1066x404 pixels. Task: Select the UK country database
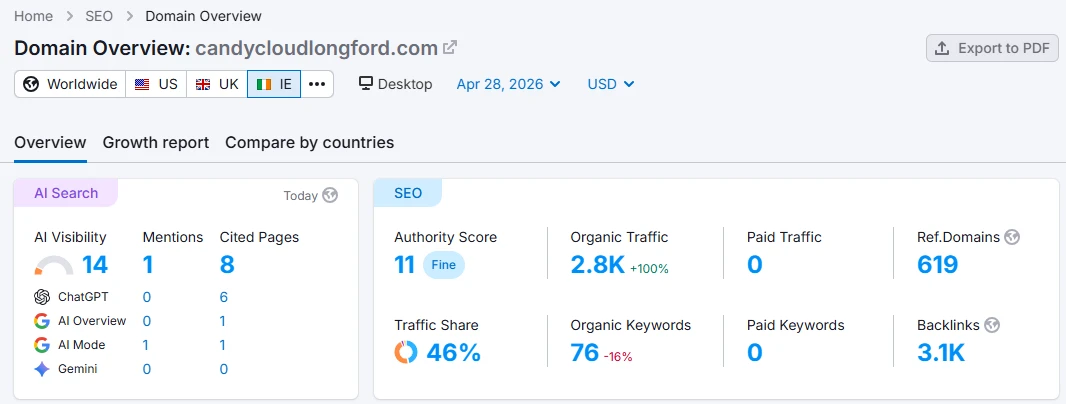pos(217,84)
